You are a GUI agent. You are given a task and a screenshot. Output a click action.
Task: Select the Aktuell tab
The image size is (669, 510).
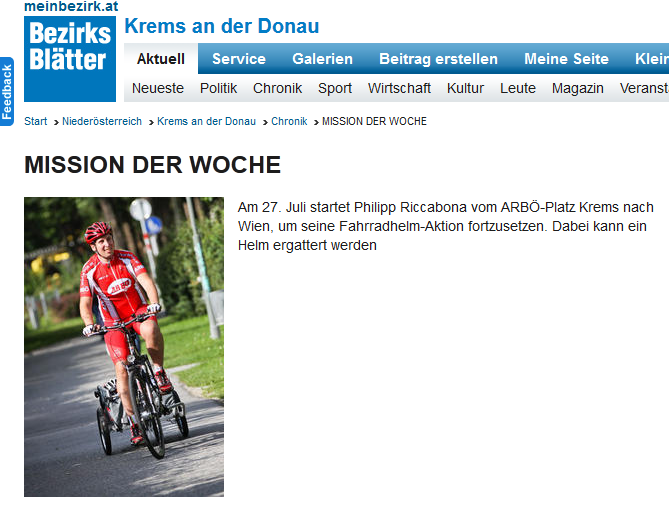coord(161,59)
